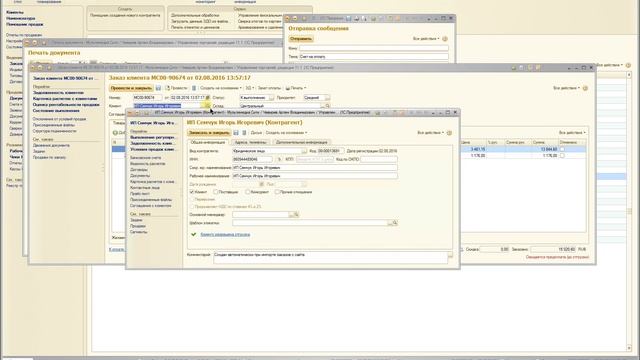This screenshot has width=640, height=360.
Task: Toggle the Прочие отношения checkbox
Action: click(x=277, y=191)
